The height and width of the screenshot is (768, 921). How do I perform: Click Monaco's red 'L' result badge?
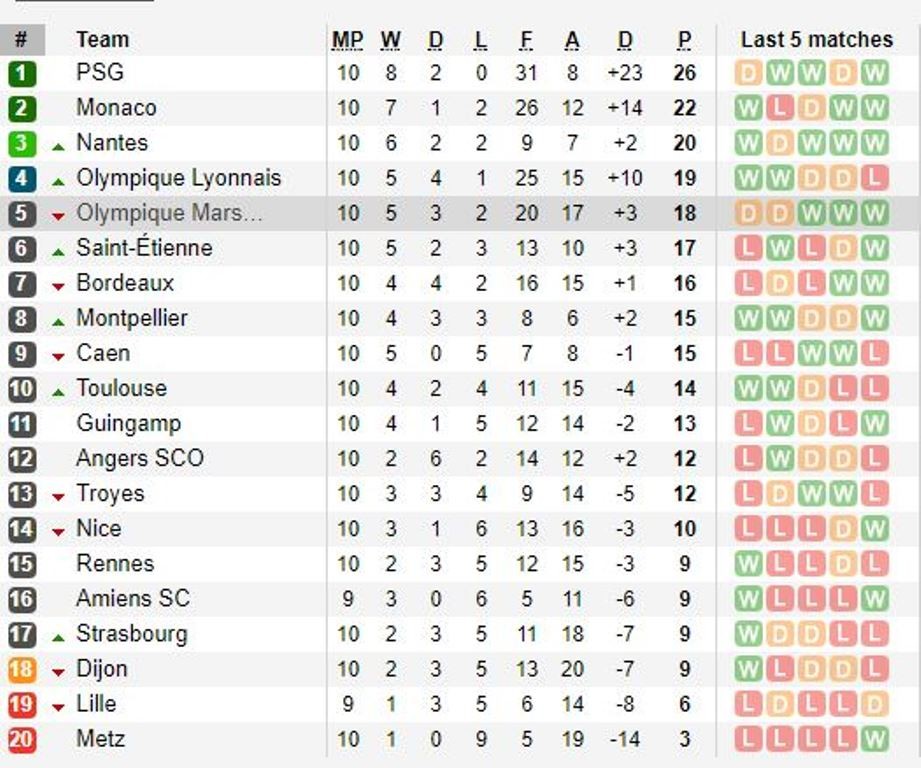coord(779,108)
